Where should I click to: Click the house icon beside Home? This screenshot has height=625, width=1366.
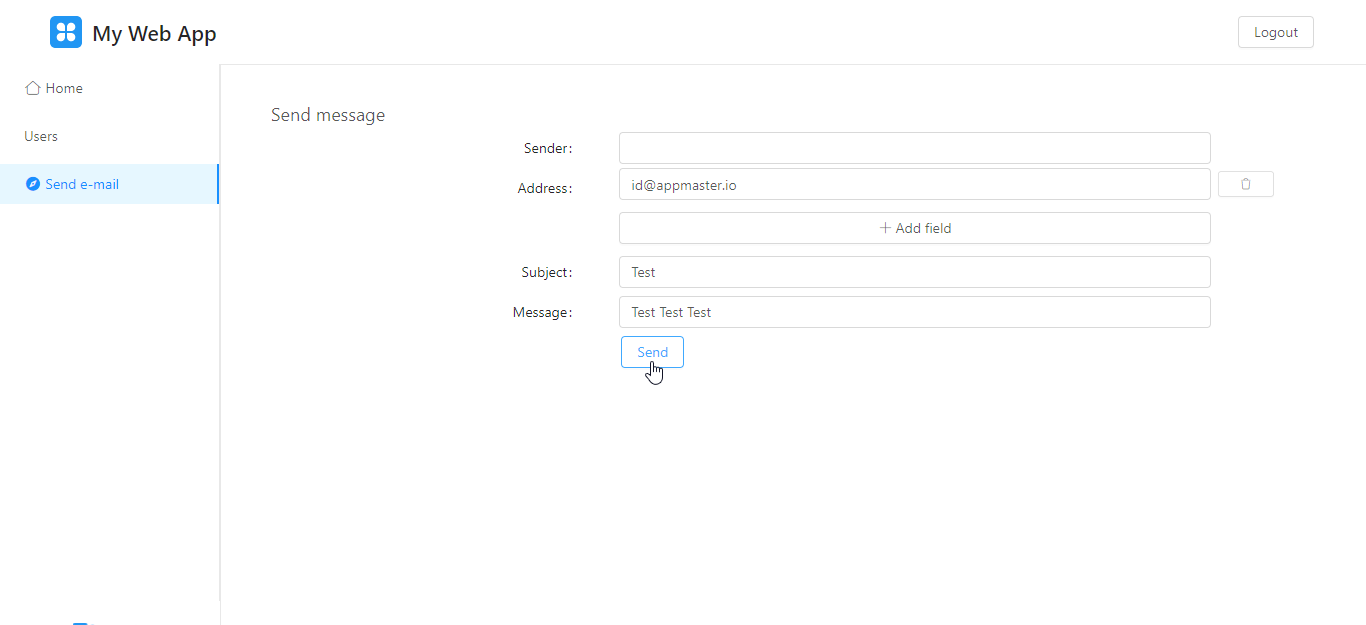[33, 88]
